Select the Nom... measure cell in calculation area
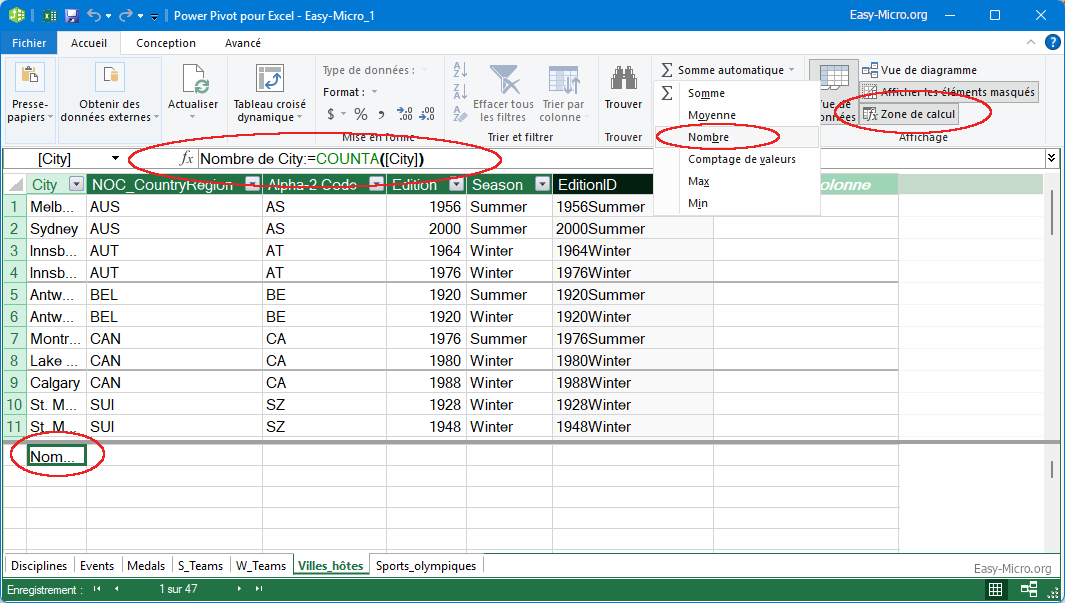 (x=56, y=456)
